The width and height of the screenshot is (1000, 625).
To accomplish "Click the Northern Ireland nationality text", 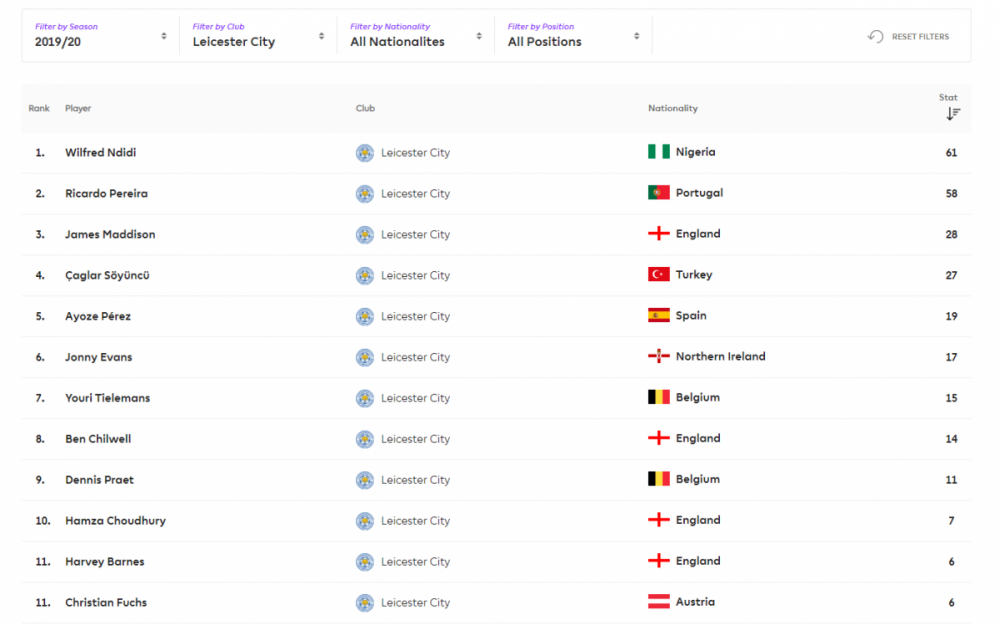I will click(721, 357).
